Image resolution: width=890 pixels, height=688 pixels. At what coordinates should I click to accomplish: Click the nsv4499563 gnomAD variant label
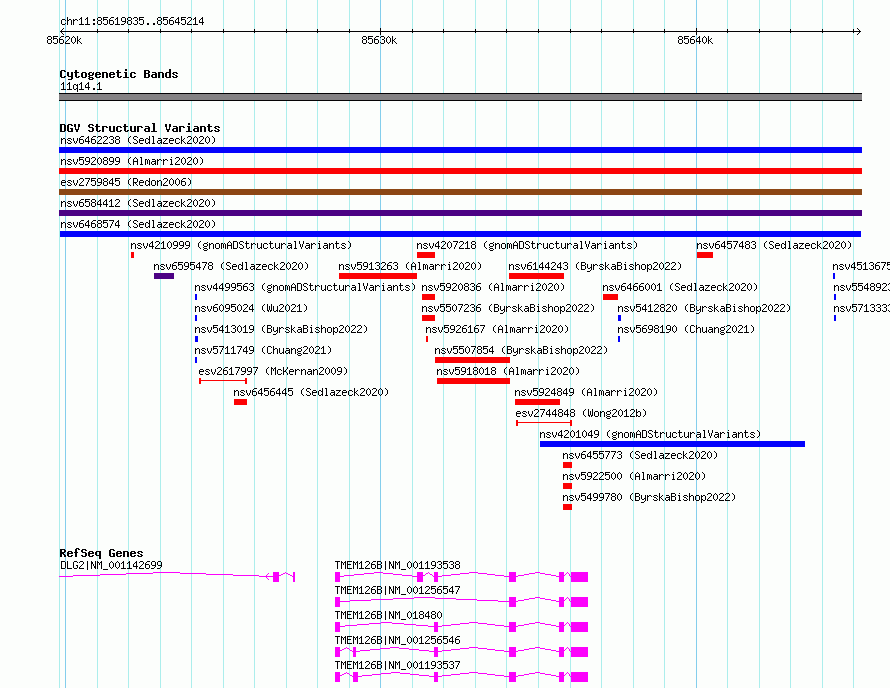click(305, 287)
